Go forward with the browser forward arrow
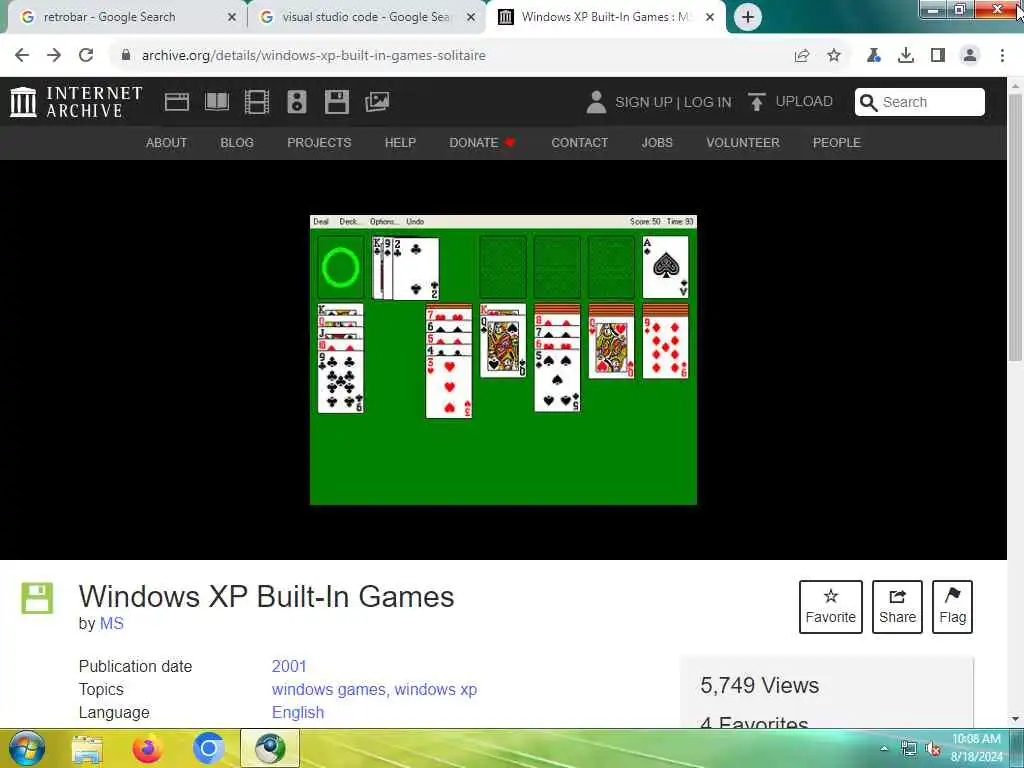Viewport: 1024px width, 768px height. tap(54, 56)
